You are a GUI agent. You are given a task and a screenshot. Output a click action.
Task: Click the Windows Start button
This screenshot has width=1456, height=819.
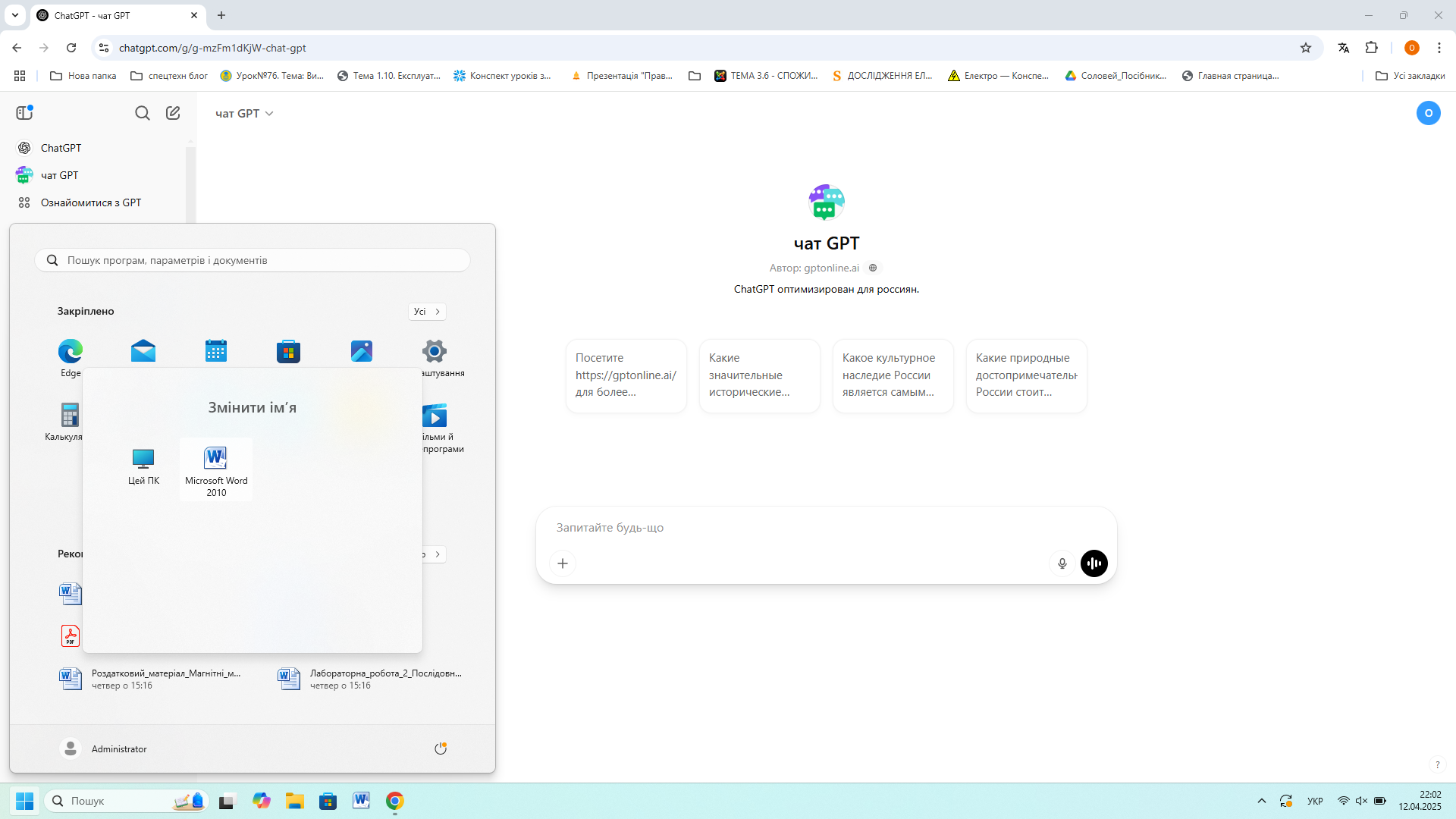(25, 801)
